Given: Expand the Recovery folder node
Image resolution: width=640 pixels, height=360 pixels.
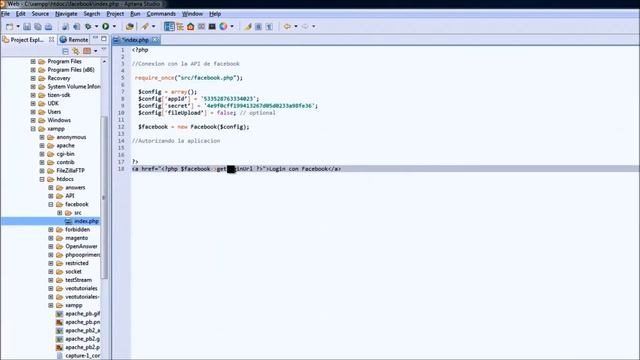Looking at the screenshot, I should pos(33,78).
